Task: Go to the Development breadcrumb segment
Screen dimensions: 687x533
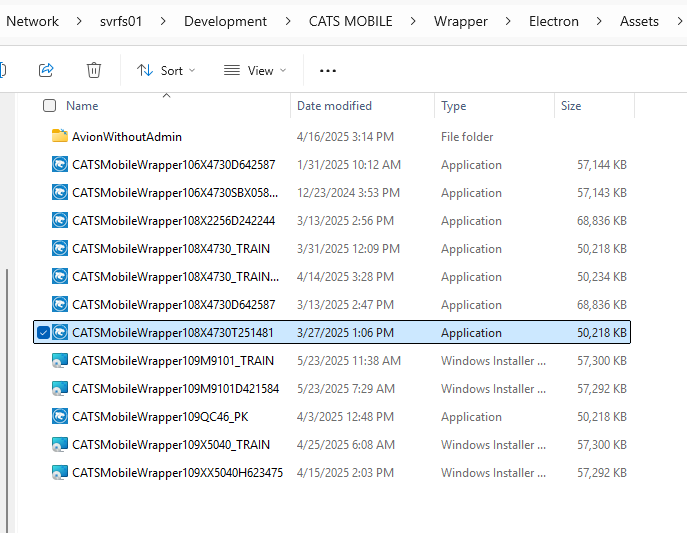Action: click(225, 21)
